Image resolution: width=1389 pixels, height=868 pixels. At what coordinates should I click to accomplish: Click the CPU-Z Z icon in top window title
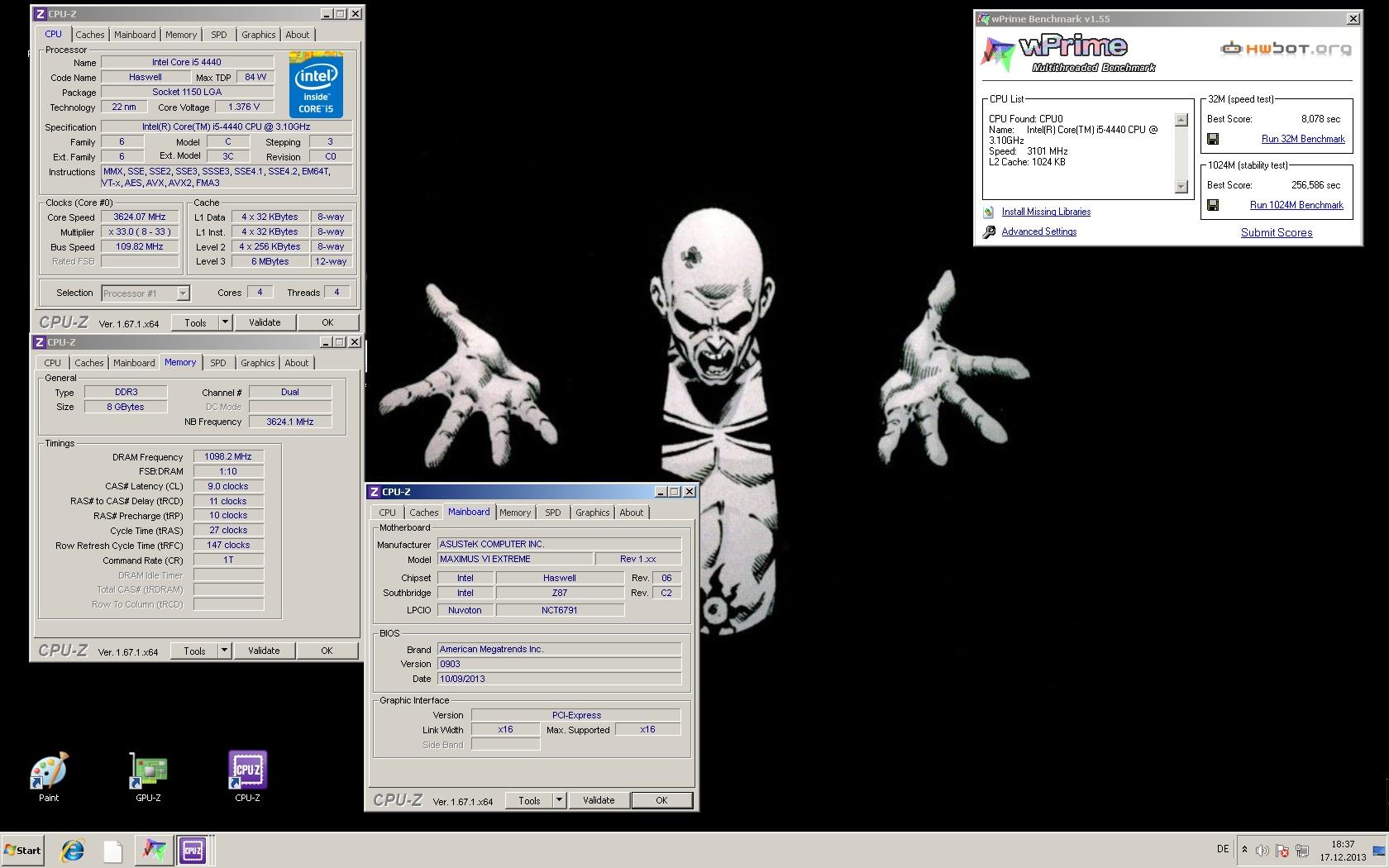pyautogui.click(x=41, y=14)
